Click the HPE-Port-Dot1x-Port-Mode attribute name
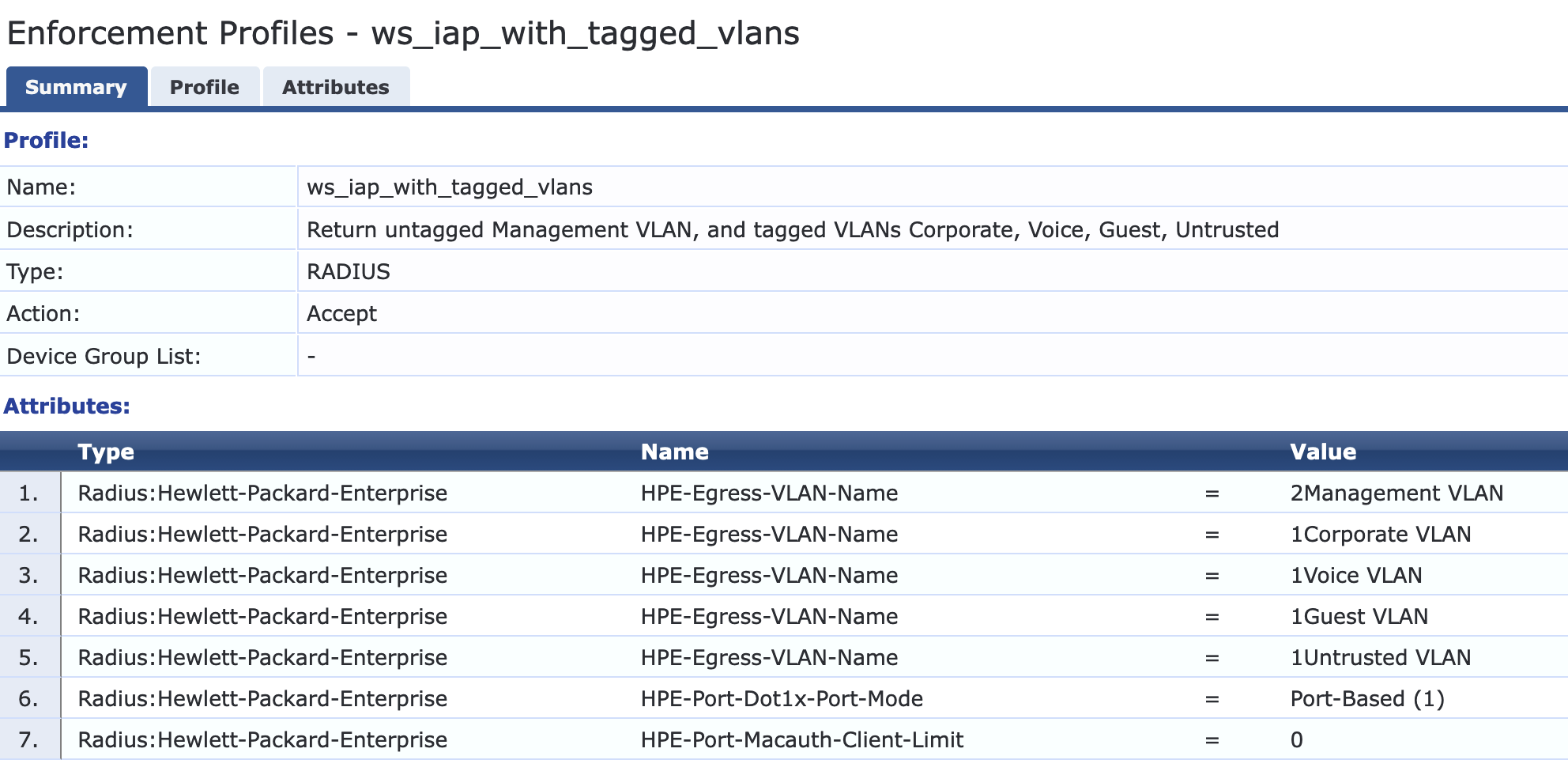The image size is (1568, 775). tap(782, 699)
